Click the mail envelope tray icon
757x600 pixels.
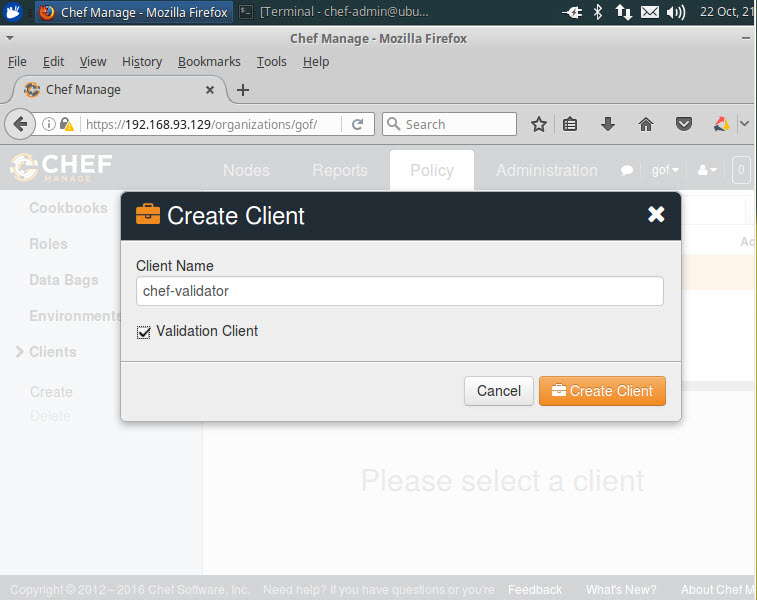649,12
